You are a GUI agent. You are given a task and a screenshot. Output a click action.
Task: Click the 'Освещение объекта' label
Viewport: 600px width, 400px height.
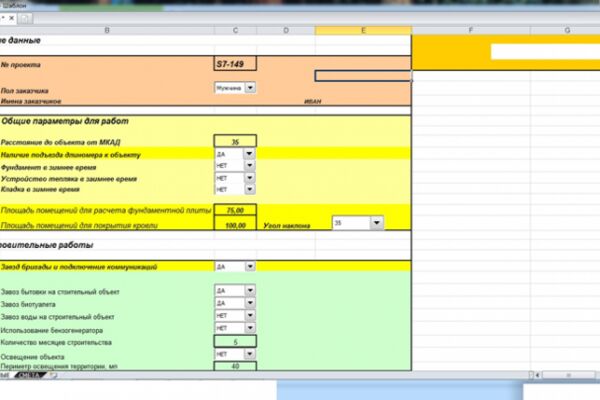[33, 357]
